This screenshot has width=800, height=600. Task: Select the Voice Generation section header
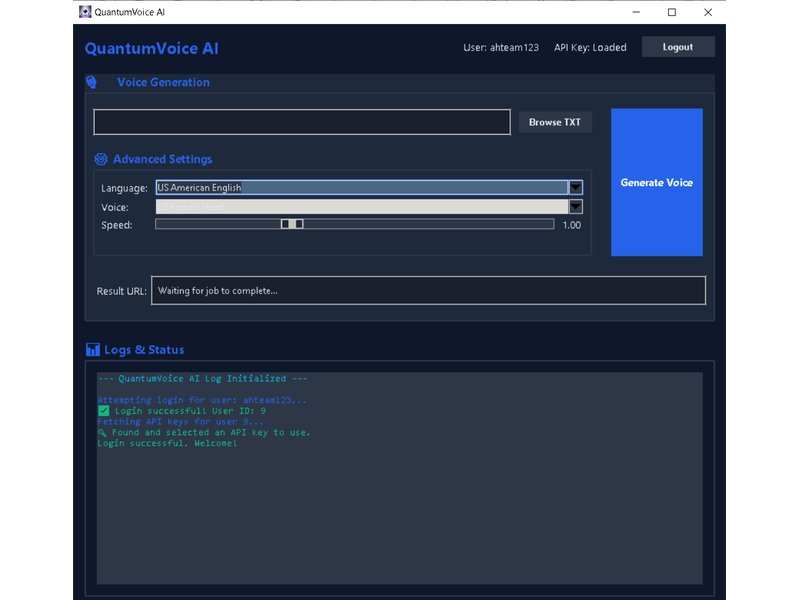pyautogui.click(x=163, y=82)
